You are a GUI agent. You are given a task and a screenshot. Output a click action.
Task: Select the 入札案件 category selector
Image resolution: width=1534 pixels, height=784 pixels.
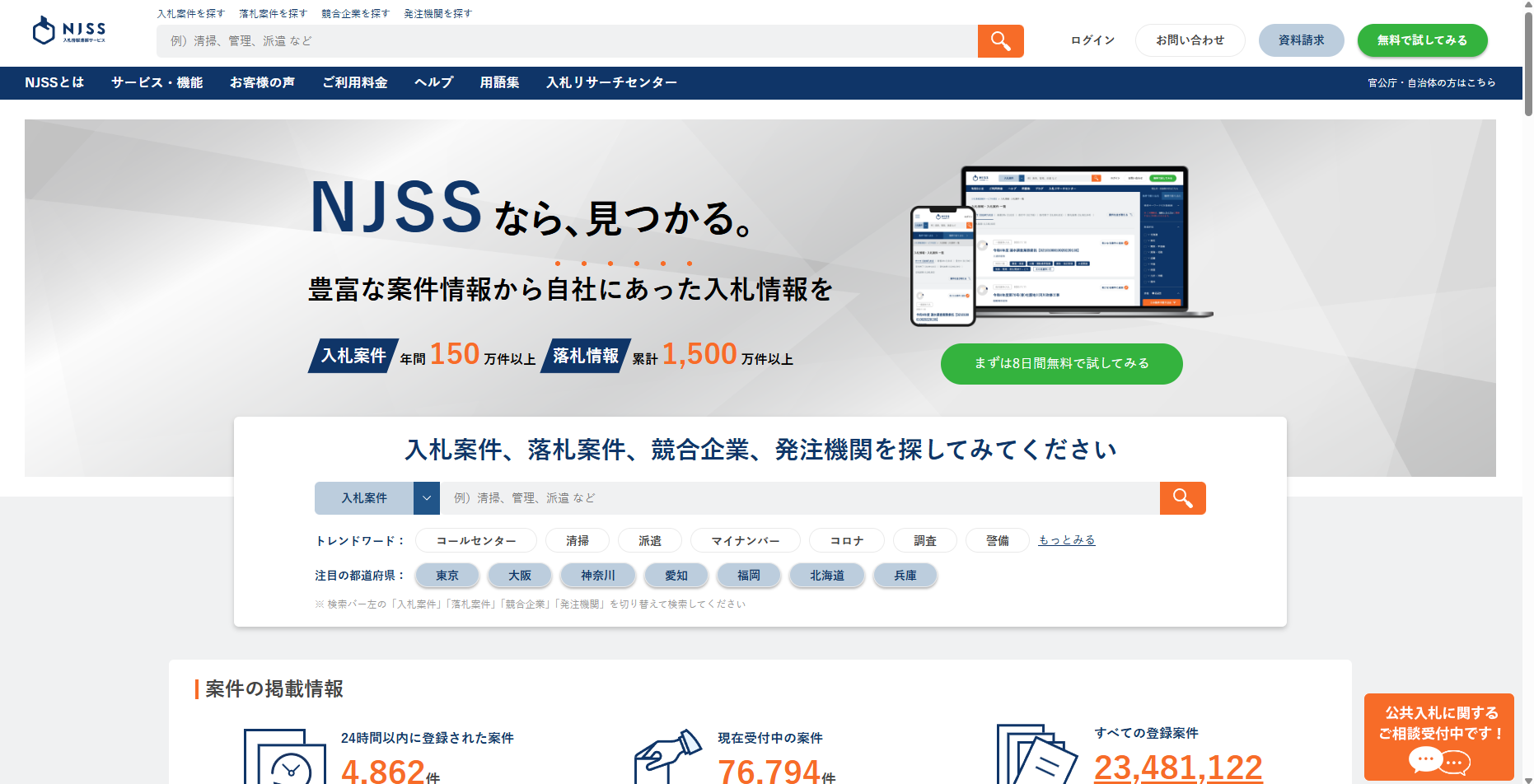pos(364,498)
